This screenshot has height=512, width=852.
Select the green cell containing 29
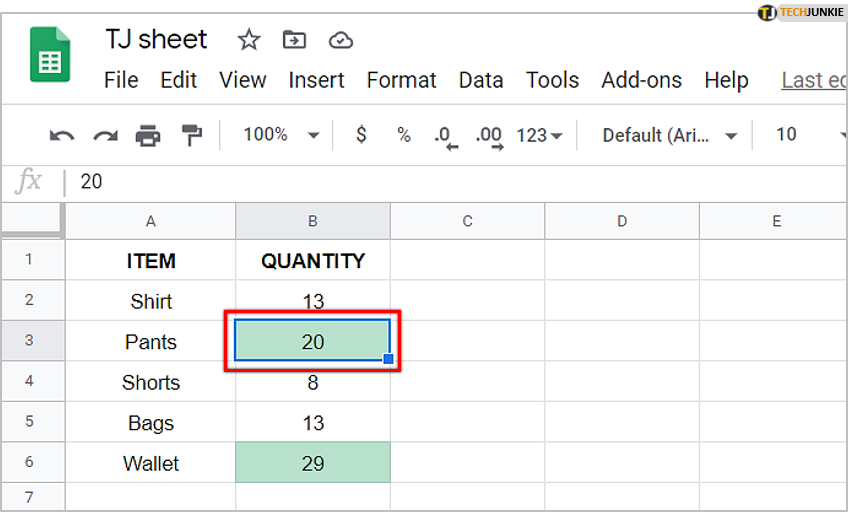pos(313,463)
